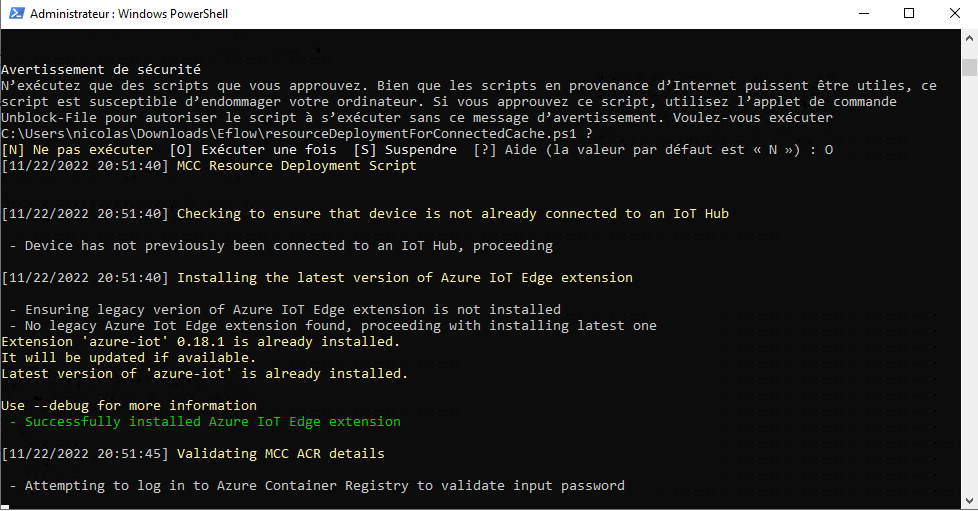Screen dimensions: 978x511
Task: Click the green 'Successfully installed' message line
Action: point(212,422)
